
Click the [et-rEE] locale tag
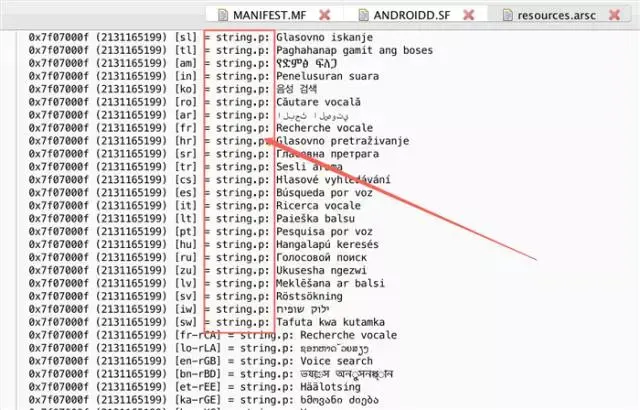point(198,387)
